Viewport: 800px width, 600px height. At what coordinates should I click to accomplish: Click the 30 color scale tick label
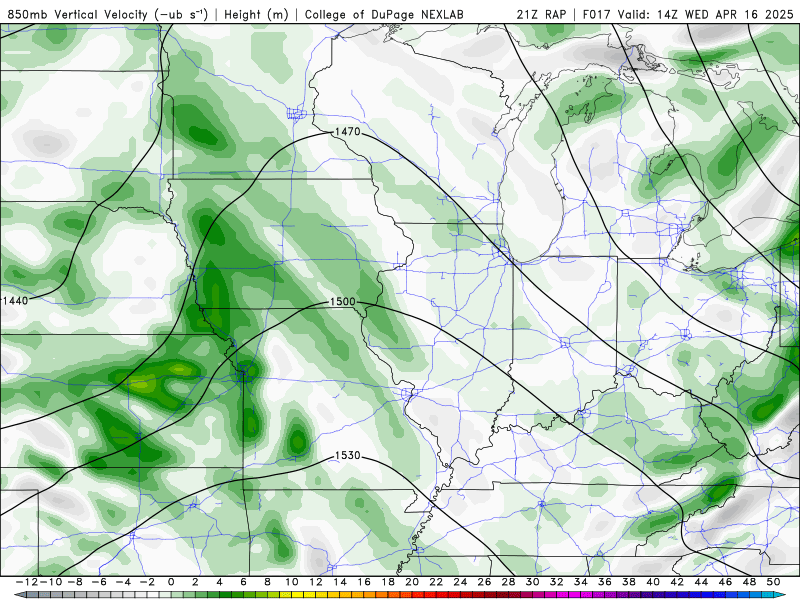(x=532, y=582)
